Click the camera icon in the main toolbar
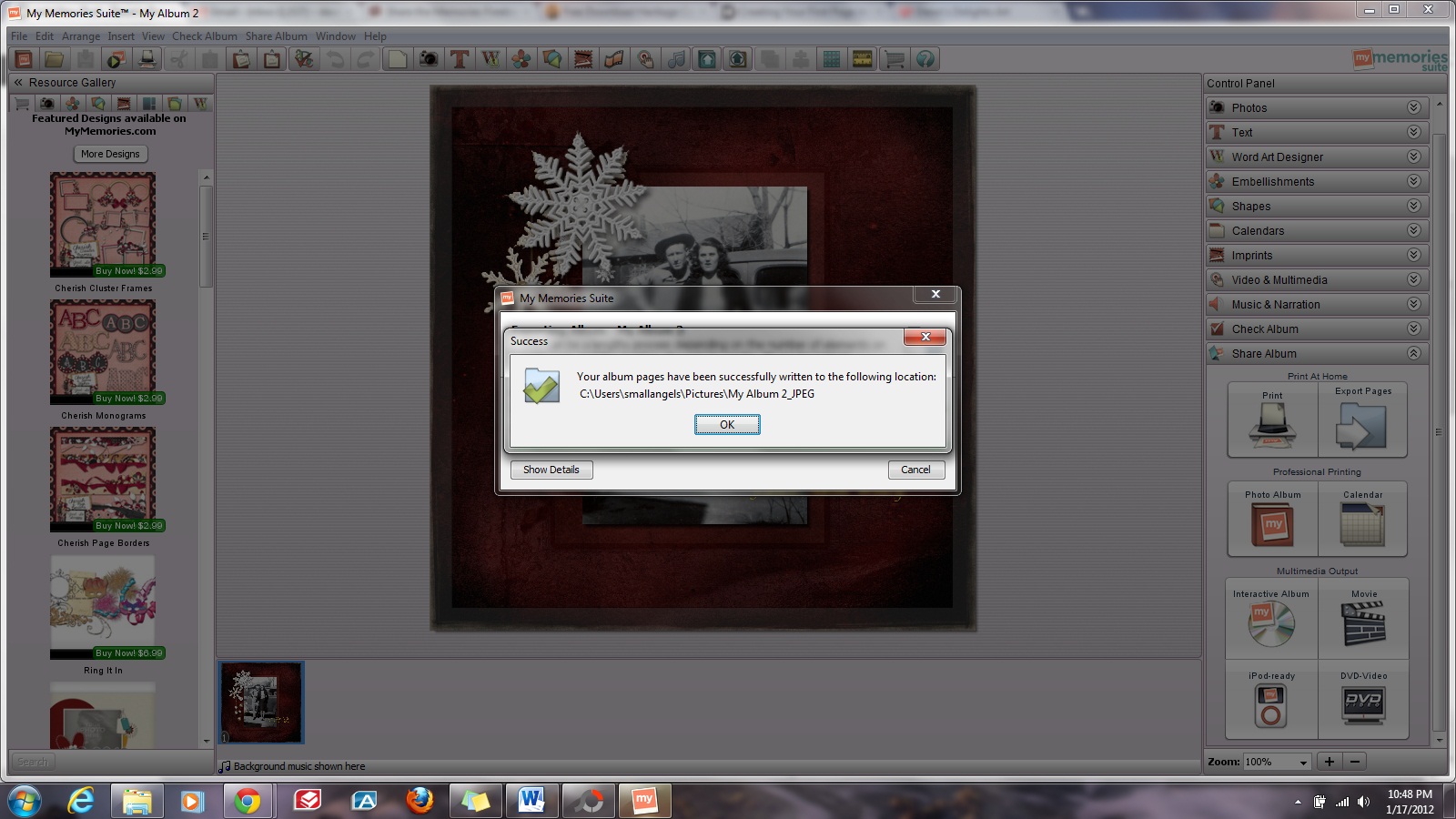 pyautogui.click(x=429, y=60)
